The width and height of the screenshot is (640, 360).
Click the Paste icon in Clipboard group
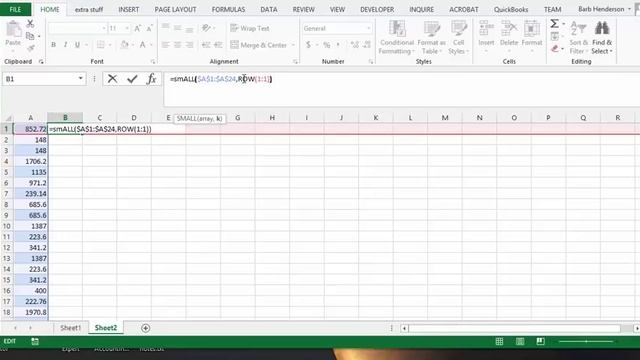[13, 29]
